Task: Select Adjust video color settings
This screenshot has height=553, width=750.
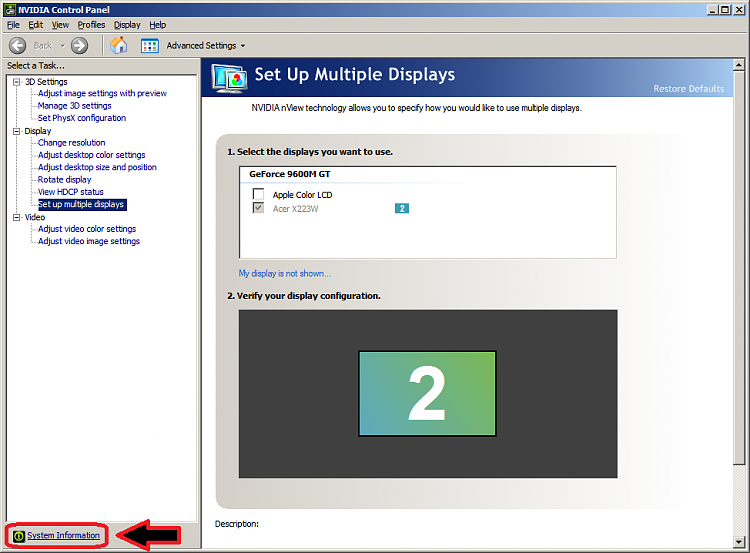Action: 87,229
